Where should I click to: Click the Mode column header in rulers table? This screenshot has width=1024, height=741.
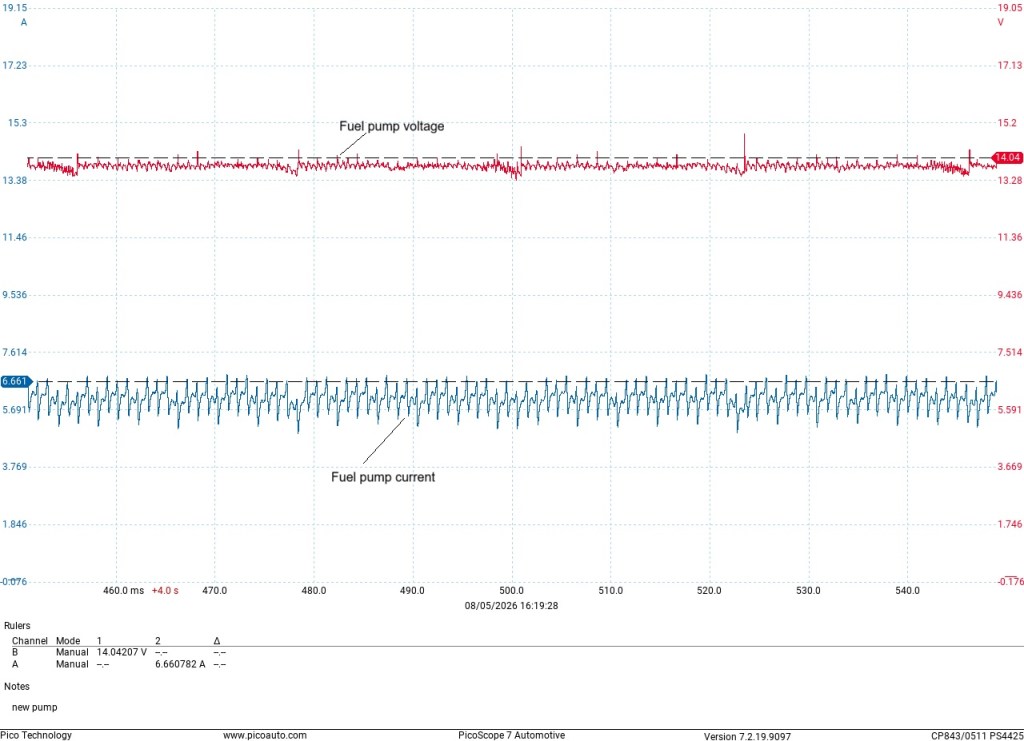pyautogui.click(x=68, y=641)
